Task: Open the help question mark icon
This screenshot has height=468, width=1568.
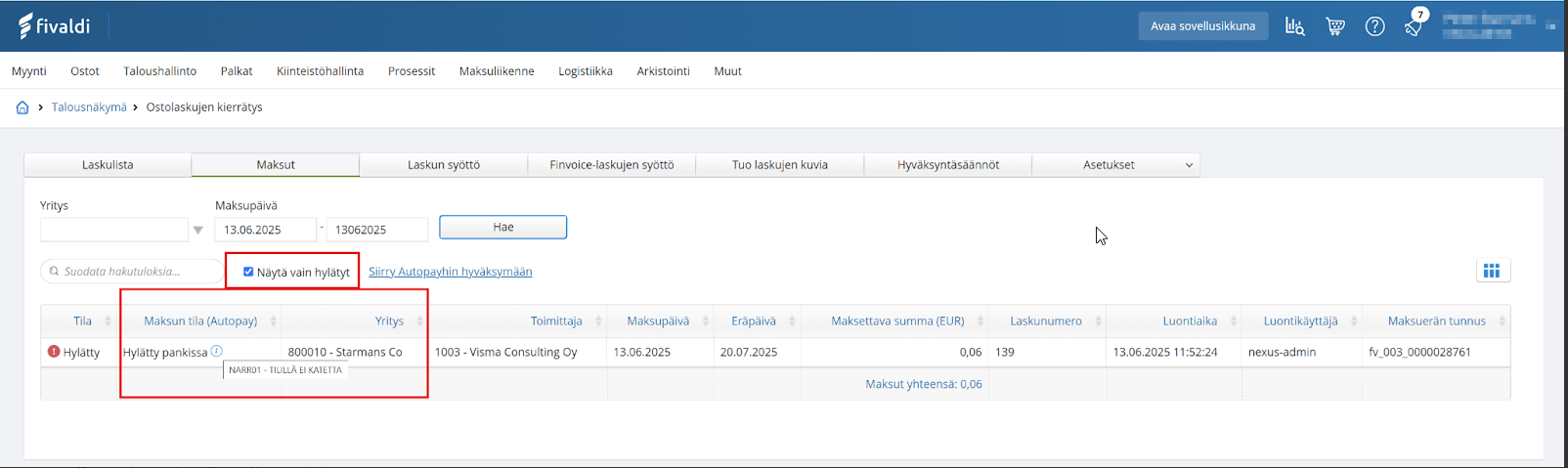Action: 1375,26
